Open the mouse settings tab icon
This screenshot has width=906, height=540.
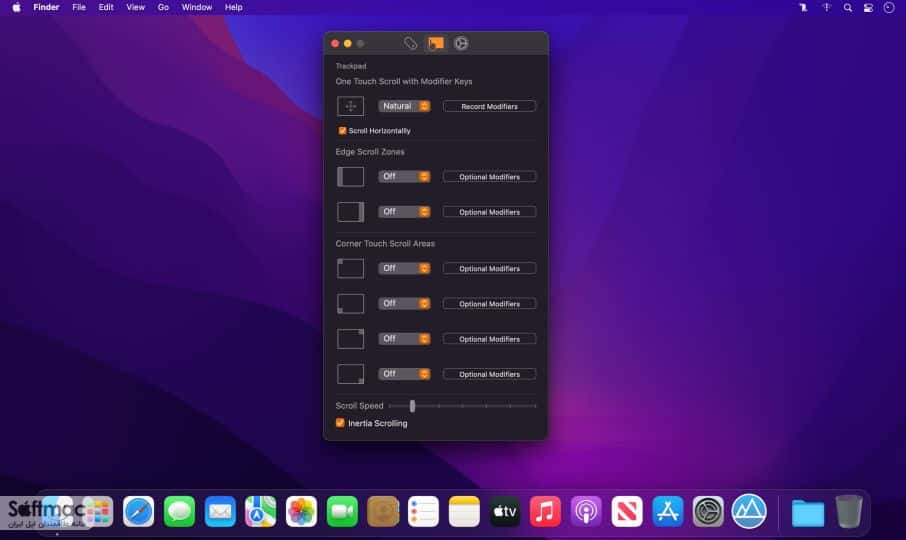(x=410, y=43)
